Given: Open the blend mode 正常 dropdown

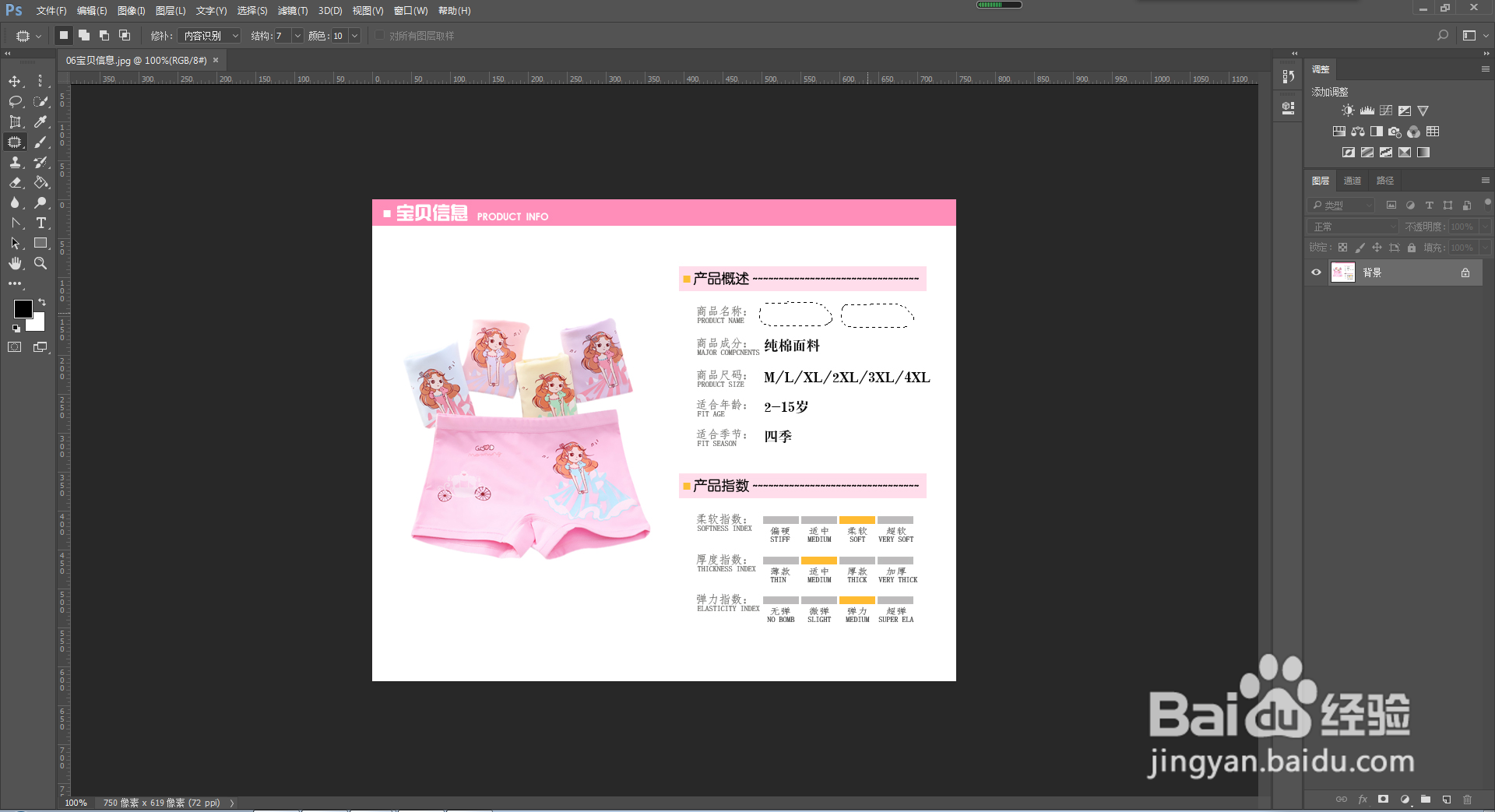Looking at the screenshot, I should (1353, 227).
